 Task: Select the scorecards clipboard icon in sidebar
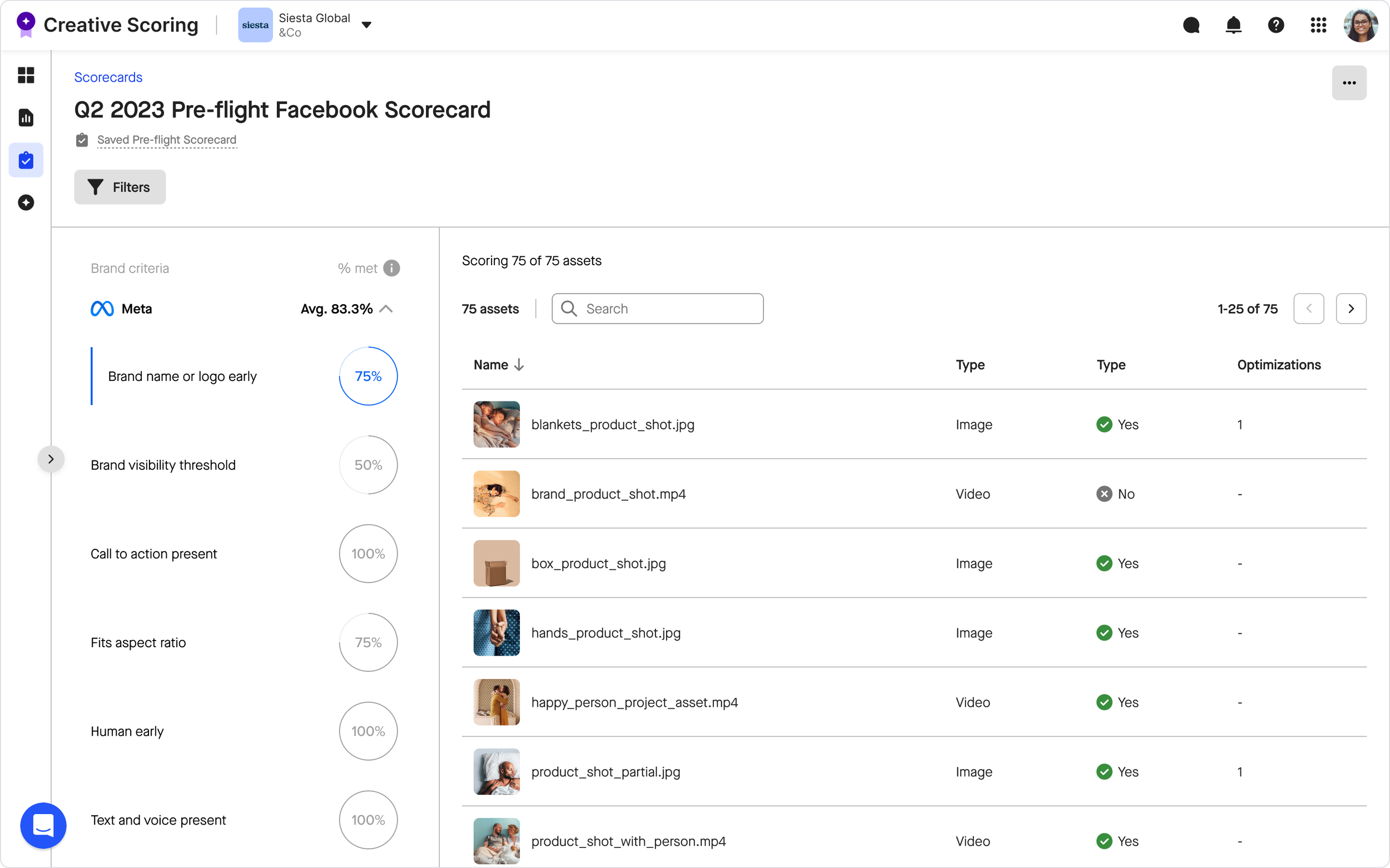pos(26,160)
